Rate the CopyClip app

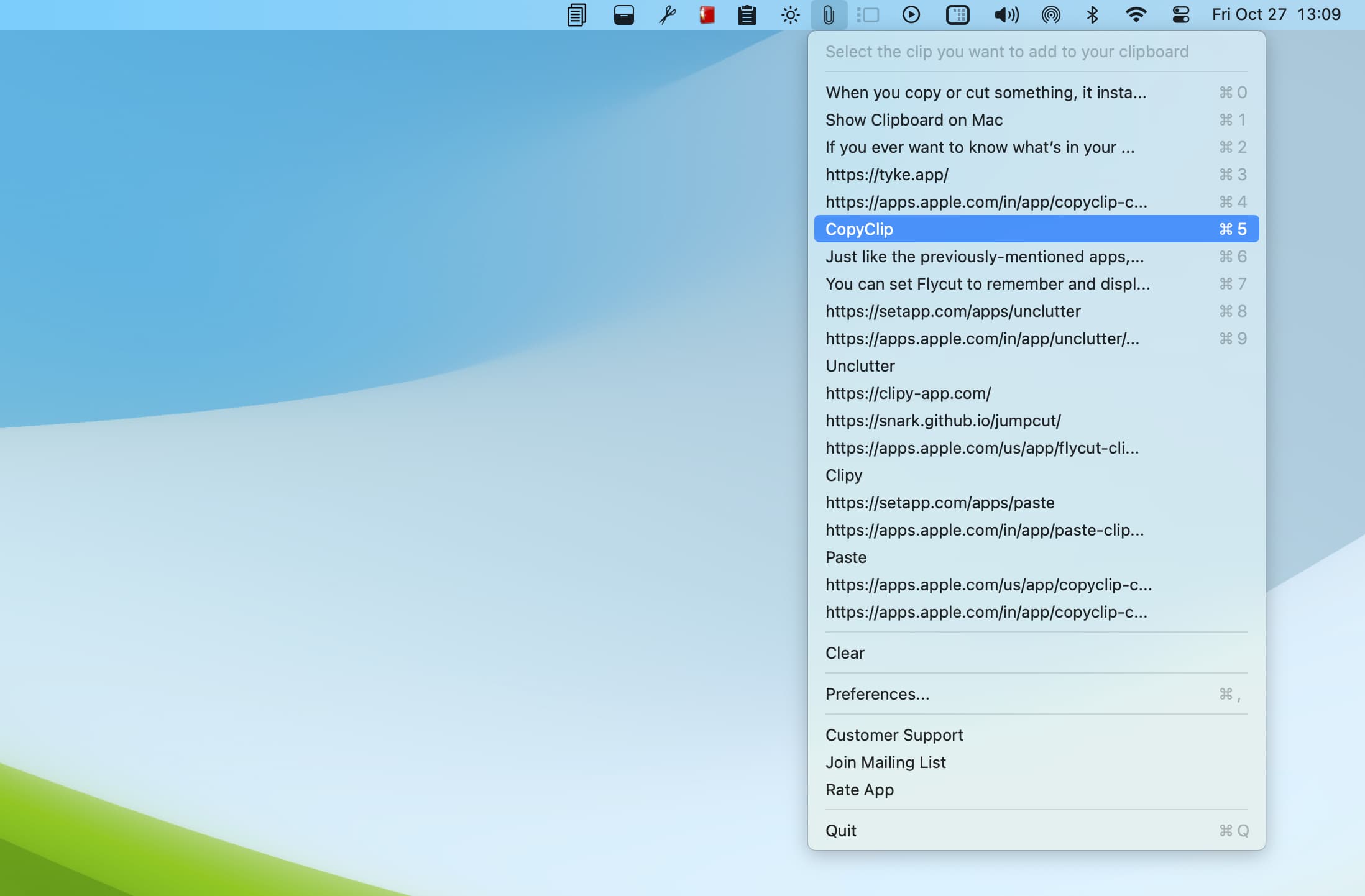click(859, 789)
